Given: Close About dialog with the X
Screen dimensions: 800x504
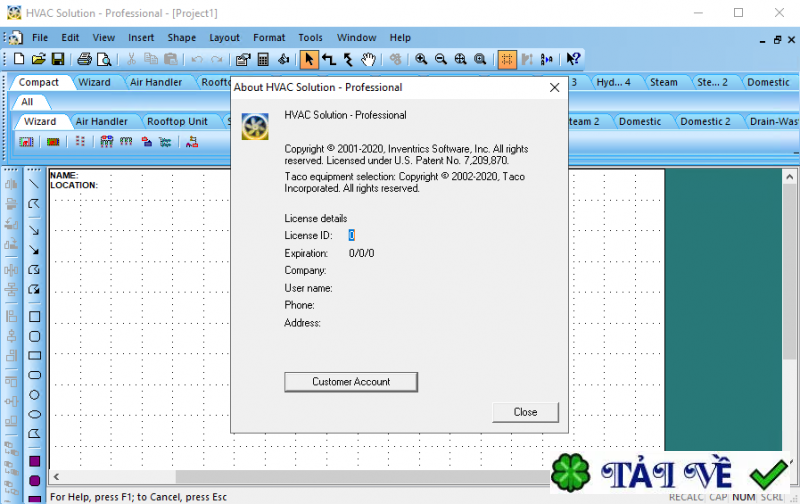Looking at the screenshot, I should point(555,88).
